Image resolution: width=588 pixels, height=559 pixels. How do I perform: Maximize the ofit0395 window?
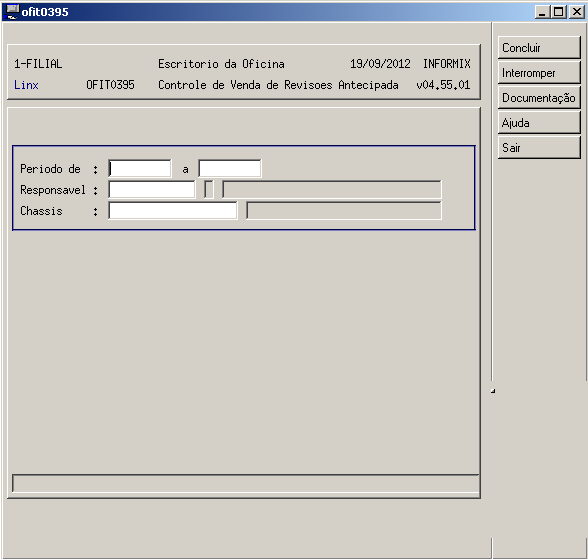(x=558, y=12)
